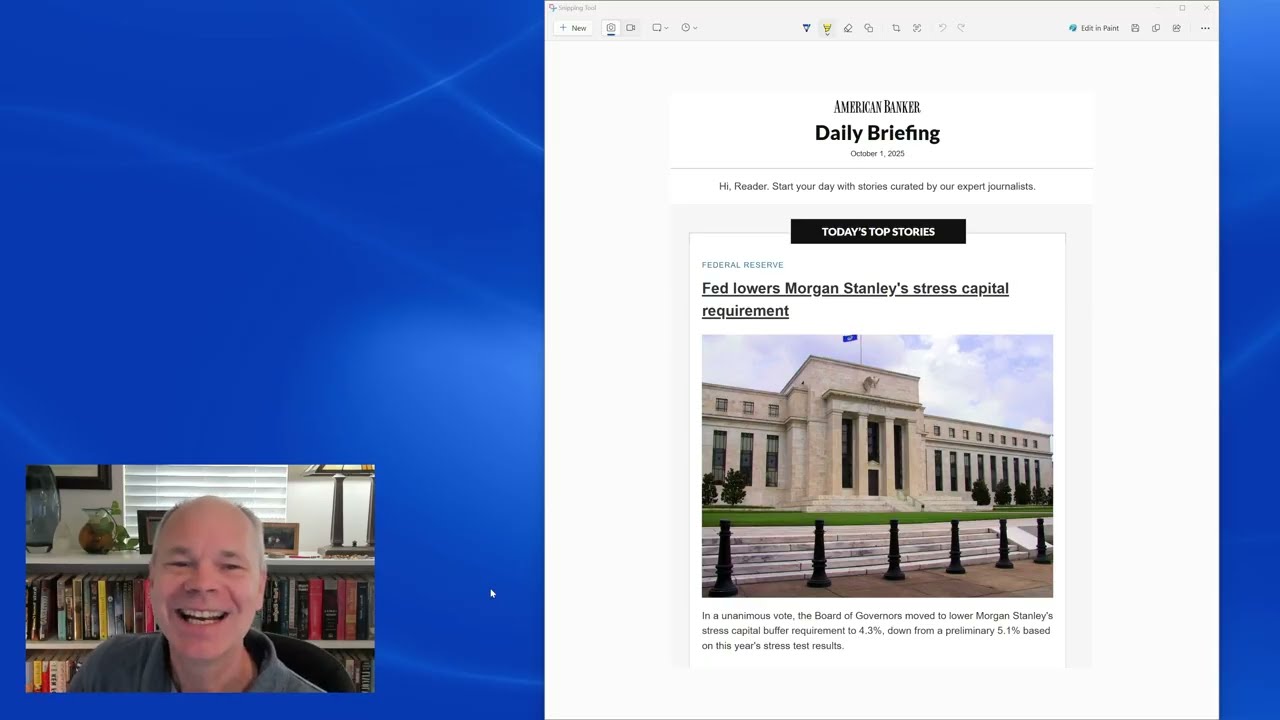Viewport: 1280px width, 720px height.
Task: Open the text actions tool
Action: click(x=917, y=28)
